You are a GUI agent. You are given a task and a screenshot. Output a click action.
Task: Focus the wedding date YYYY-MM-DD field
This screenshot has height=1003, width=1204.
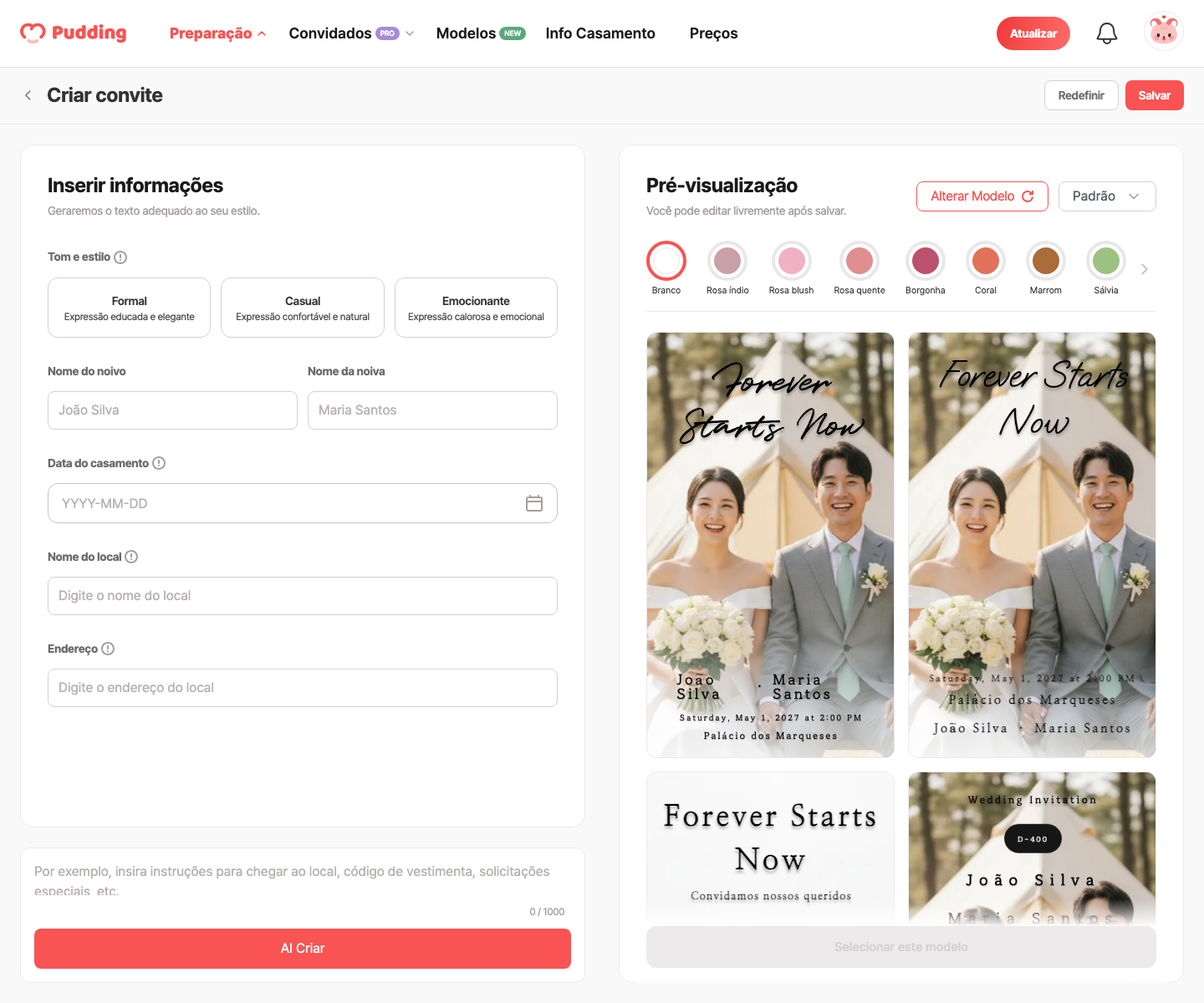tap(303, 503)
